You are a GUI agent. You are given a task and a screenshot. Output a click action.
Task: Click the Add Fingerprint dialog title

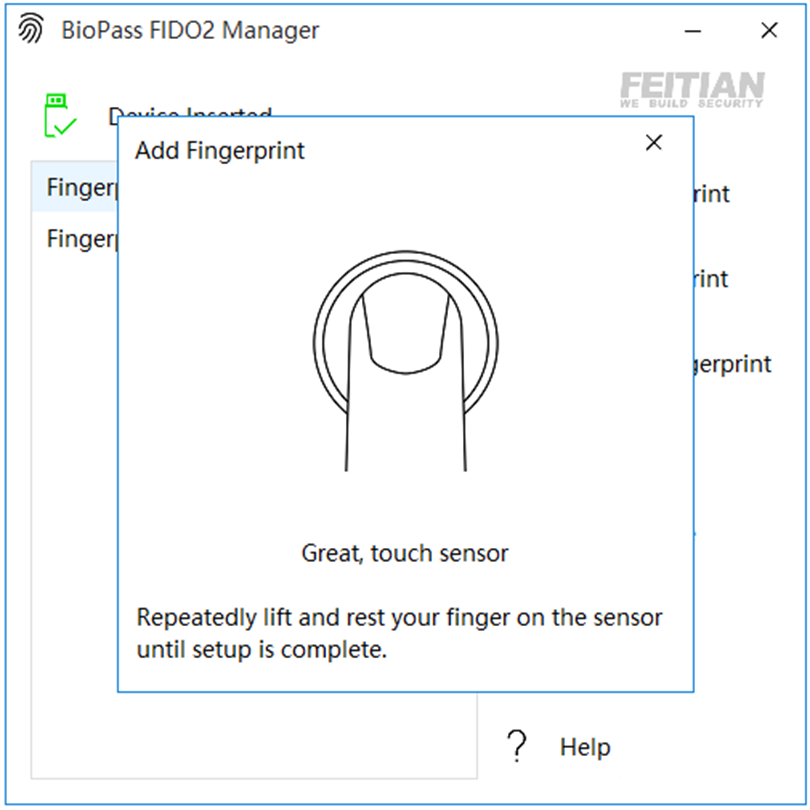[x=220, y=151]
